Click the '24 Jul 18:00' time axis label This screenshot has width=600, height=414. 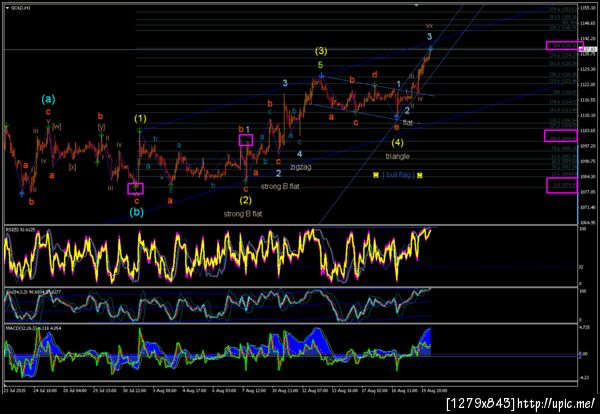[x=45, y=391]
